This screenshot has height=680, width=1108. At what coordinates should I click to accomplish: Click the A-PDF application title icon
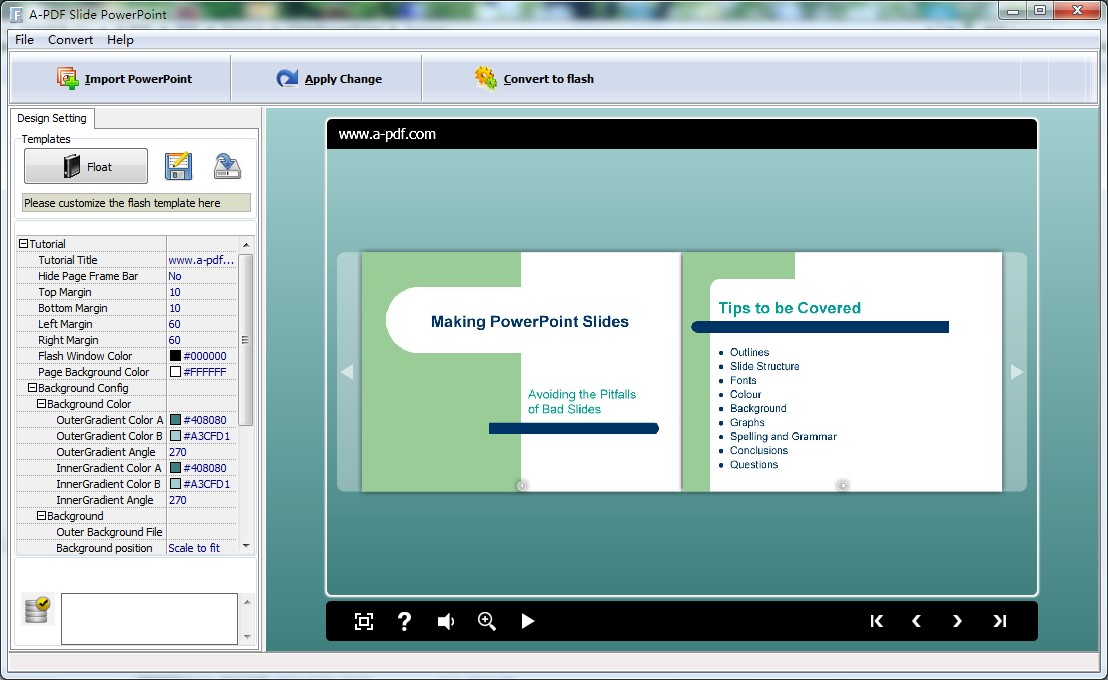click(16, 14)
